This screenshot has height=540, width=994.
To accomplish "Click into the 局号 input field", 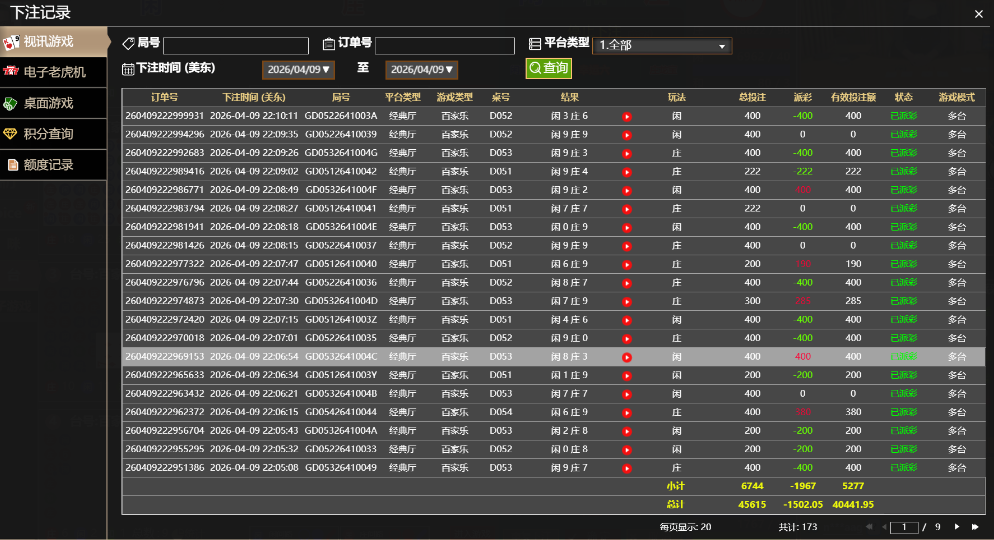I will 236,46.
